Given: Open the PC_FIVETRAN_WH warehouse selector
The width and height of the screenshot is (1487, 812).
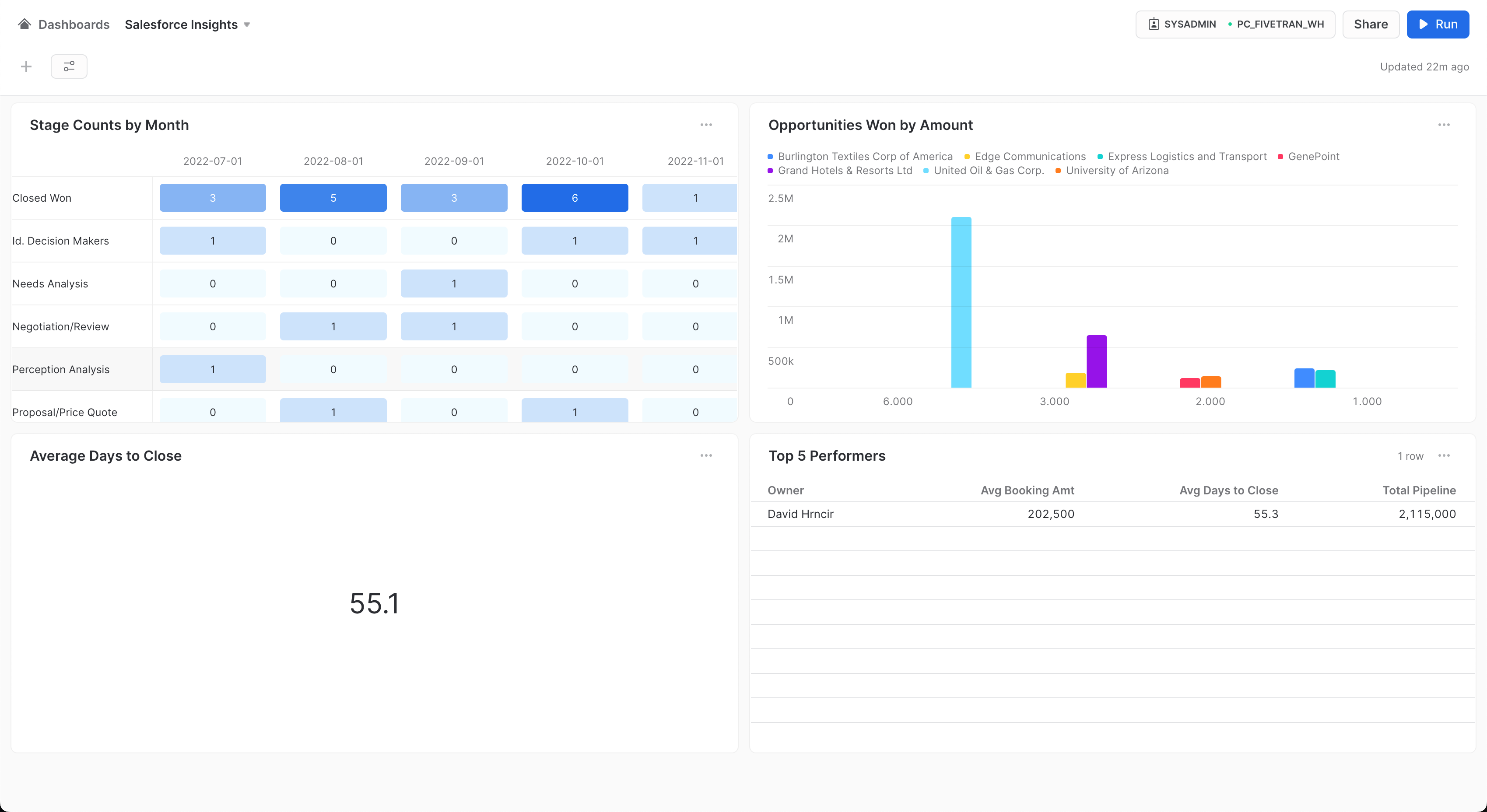Looking at the screenshot, I should [1279, 24].
